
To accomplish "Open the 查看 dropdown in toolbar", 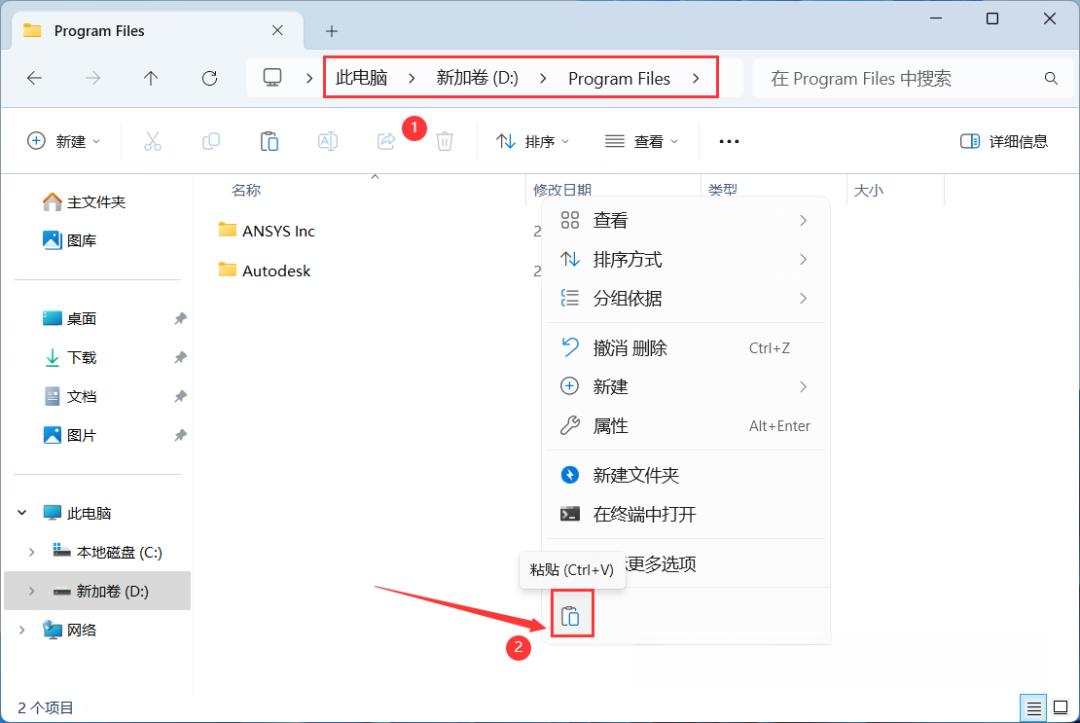I will tap(641, 141).
